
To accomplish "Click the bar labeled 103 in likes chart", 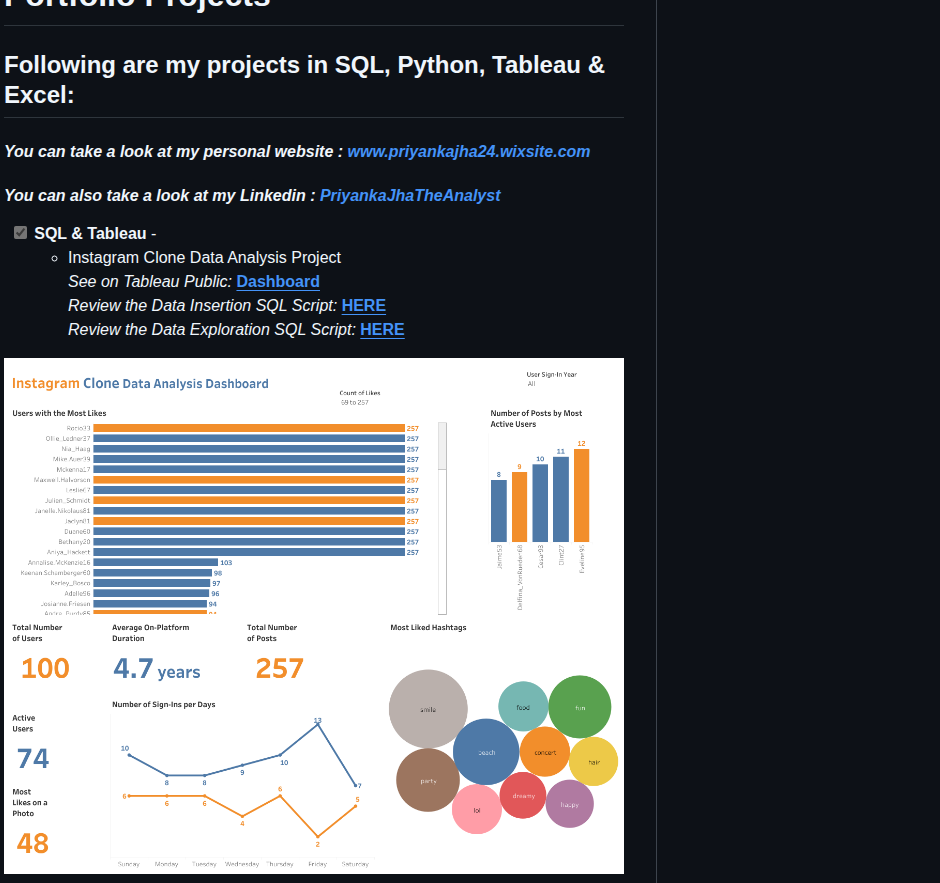I will 155,562.
